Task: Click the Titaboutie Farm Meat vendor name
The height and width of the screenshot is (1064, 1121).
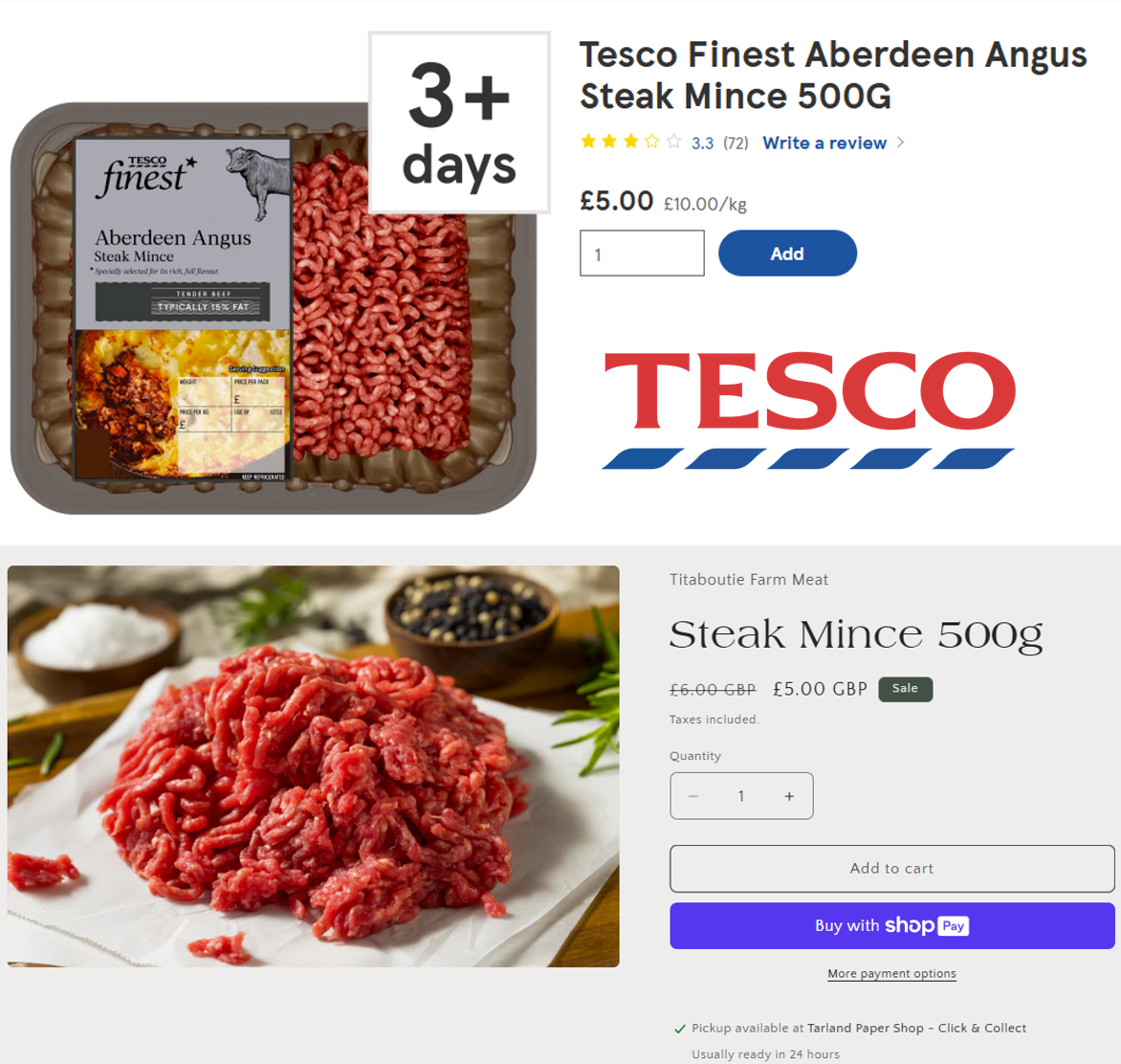Action: (749, 579)
